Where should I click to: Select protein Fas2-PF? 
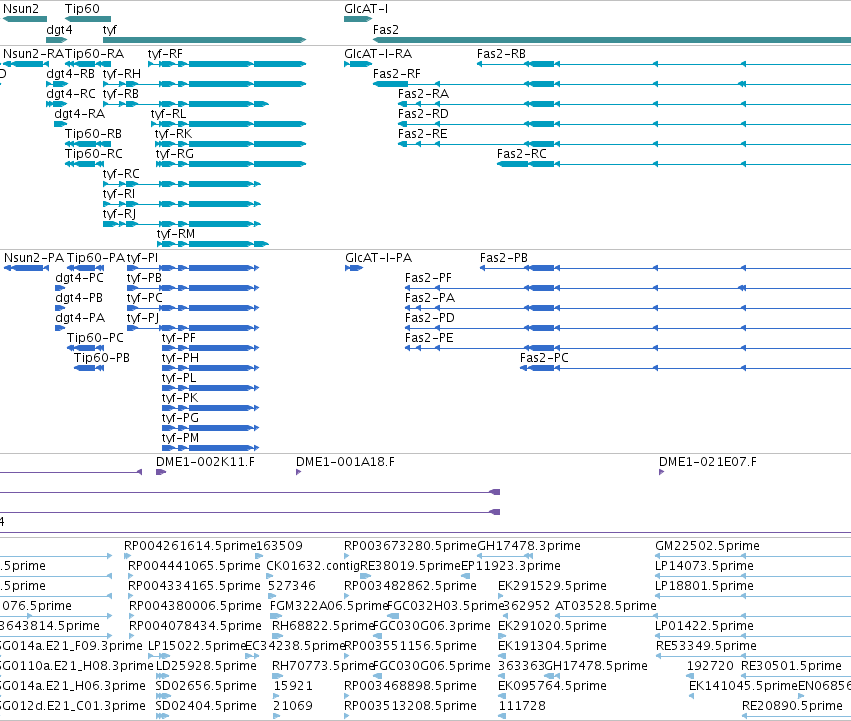[x=428, y=278]
